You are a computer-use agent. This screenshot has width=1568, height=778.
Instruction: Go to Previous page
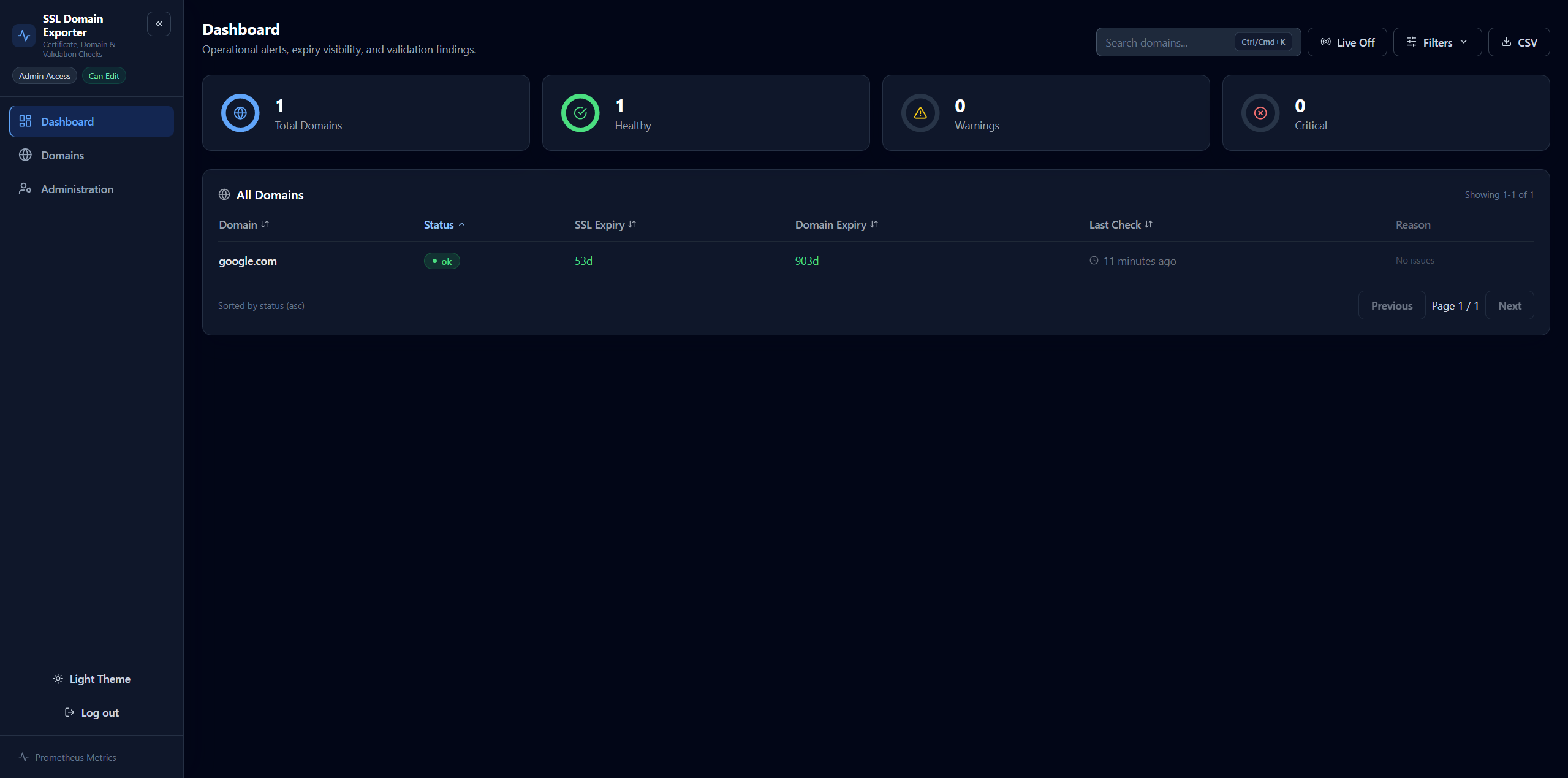(1392, 305)
